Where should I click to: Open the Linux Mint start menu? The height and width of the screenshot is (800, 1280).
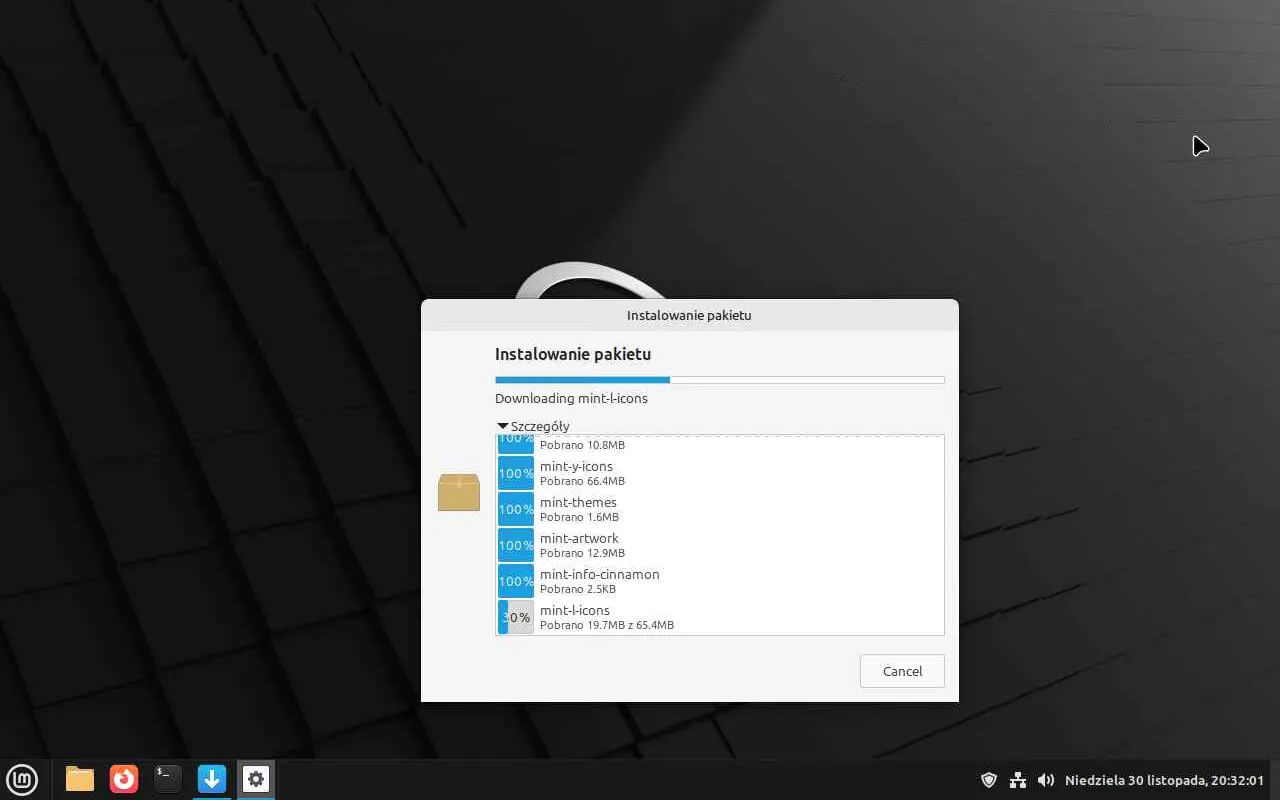(22, 779)
